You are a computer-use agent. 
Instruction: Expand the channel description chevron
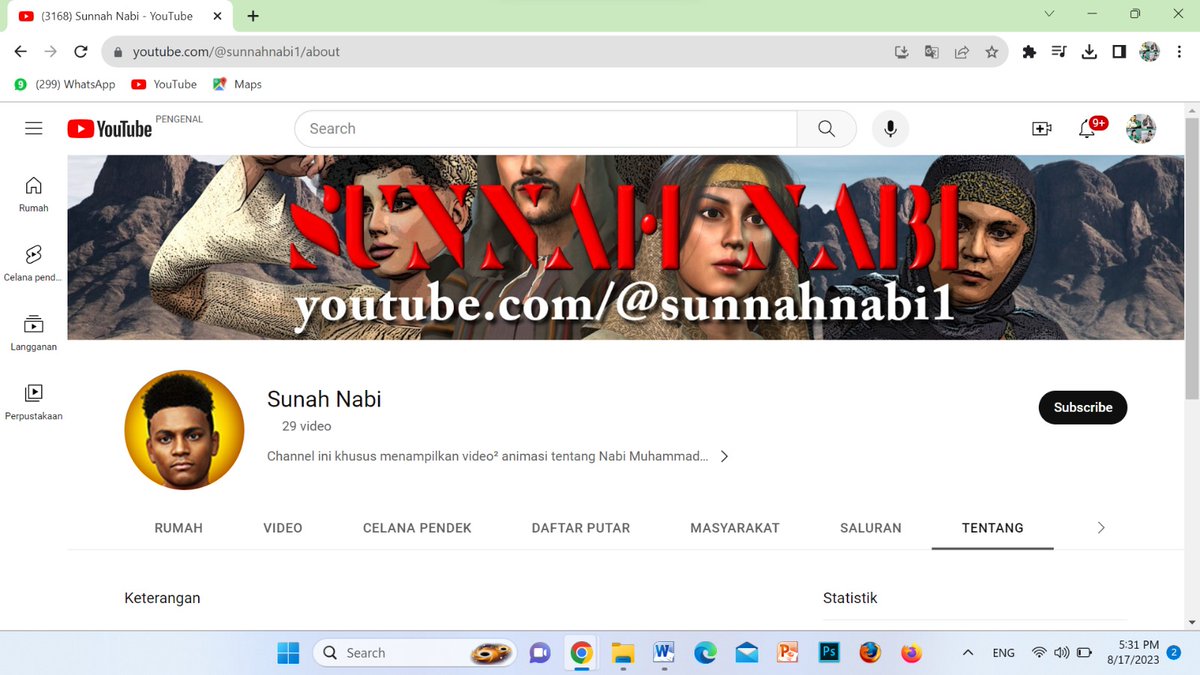coord(725,457)
